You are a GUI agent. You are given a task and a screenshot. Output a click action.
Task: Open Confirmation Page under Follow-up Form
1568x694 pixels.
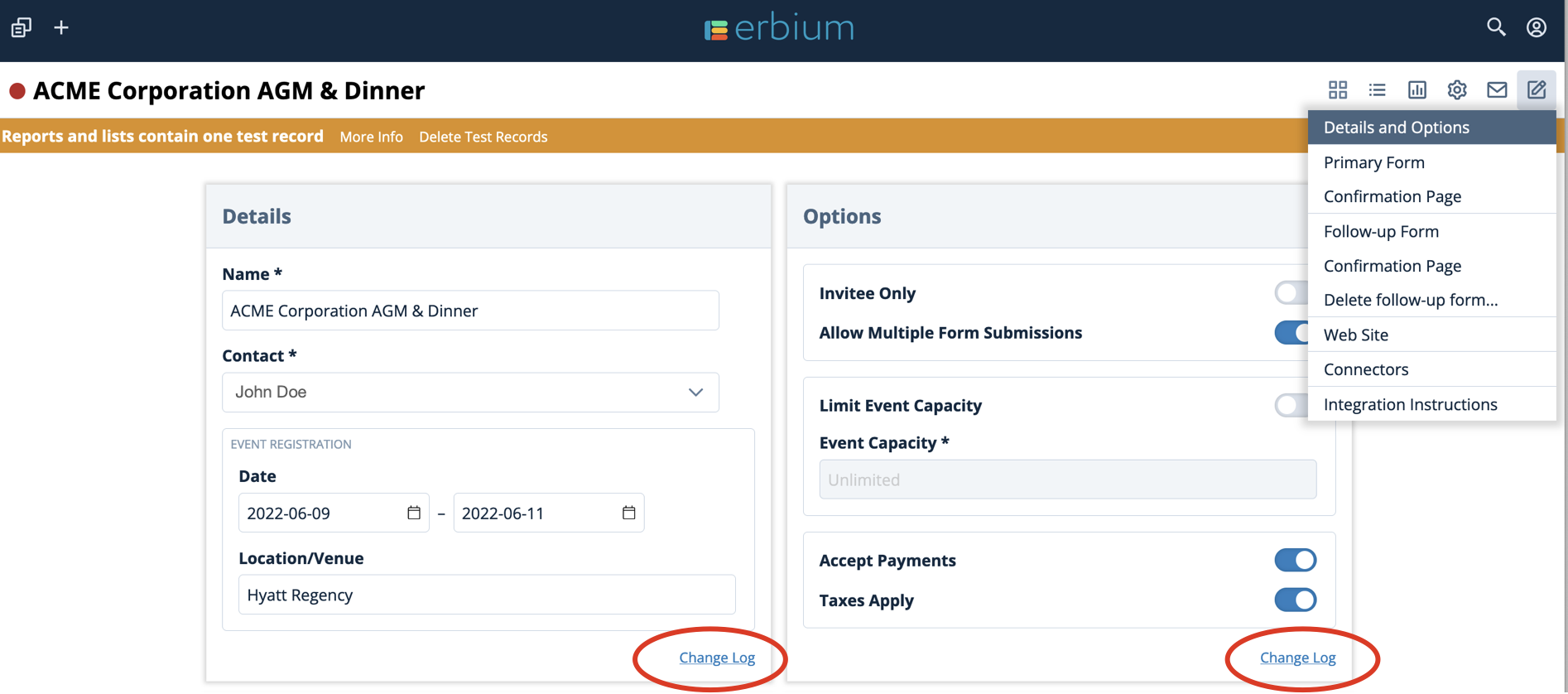[1432, 266]
